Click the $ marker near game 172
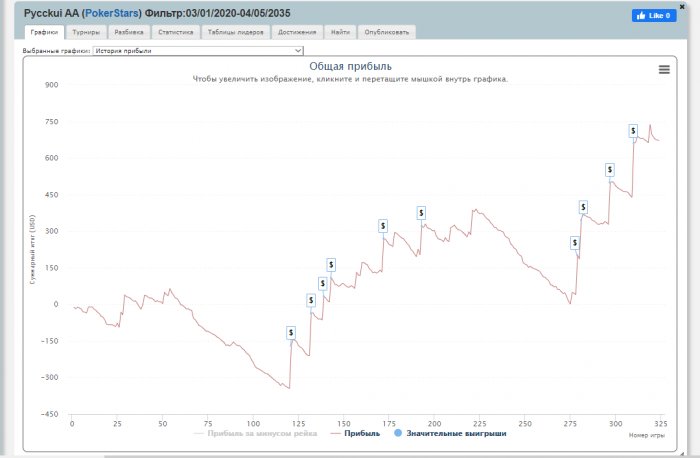 383,226
